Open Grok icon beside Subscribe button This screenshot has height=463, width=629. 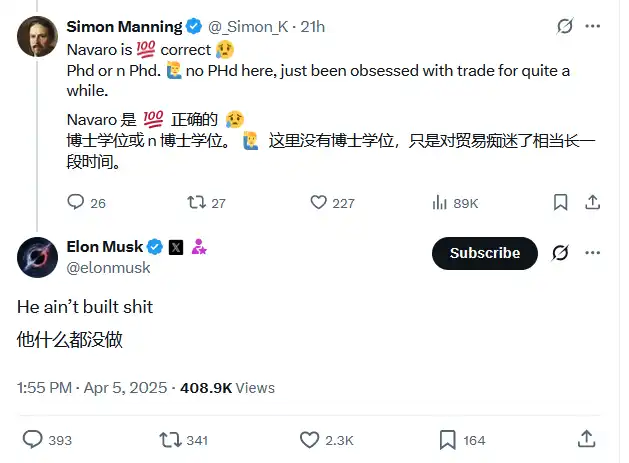coord(560,253)
